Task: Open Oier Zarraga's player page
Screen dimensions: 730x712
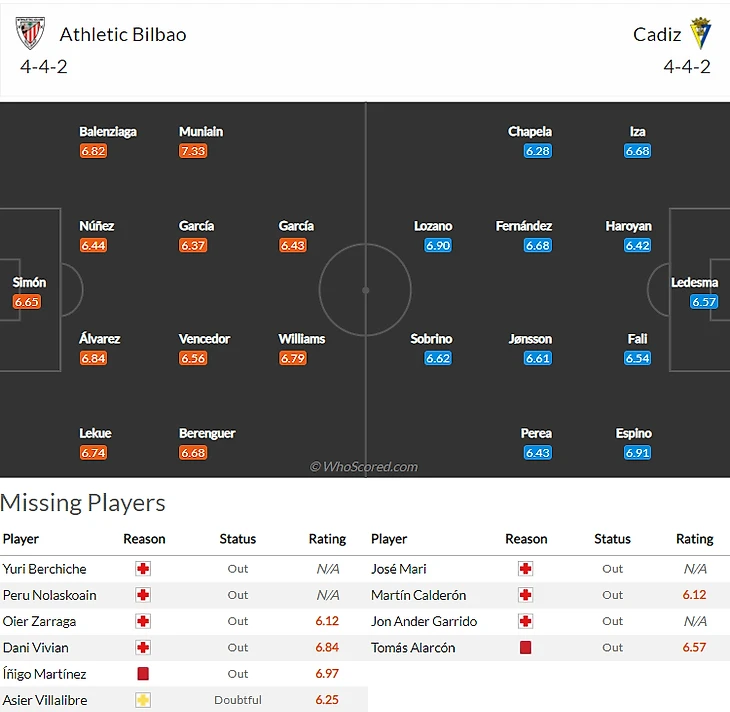Action: coord(39,621)
